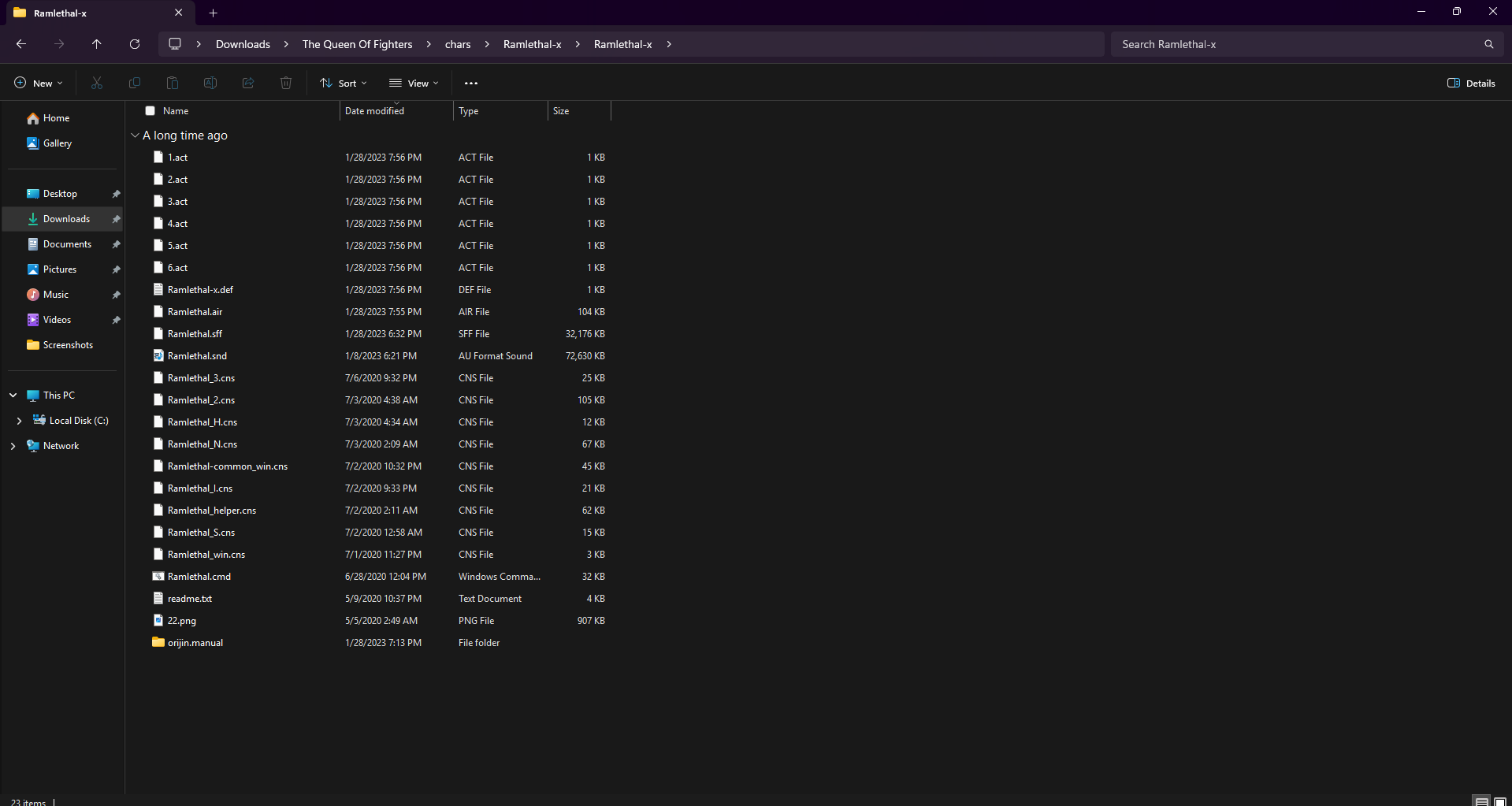Click the Delete trash icon
Viewport: 1512px width, 806px height.
[286, 83]
